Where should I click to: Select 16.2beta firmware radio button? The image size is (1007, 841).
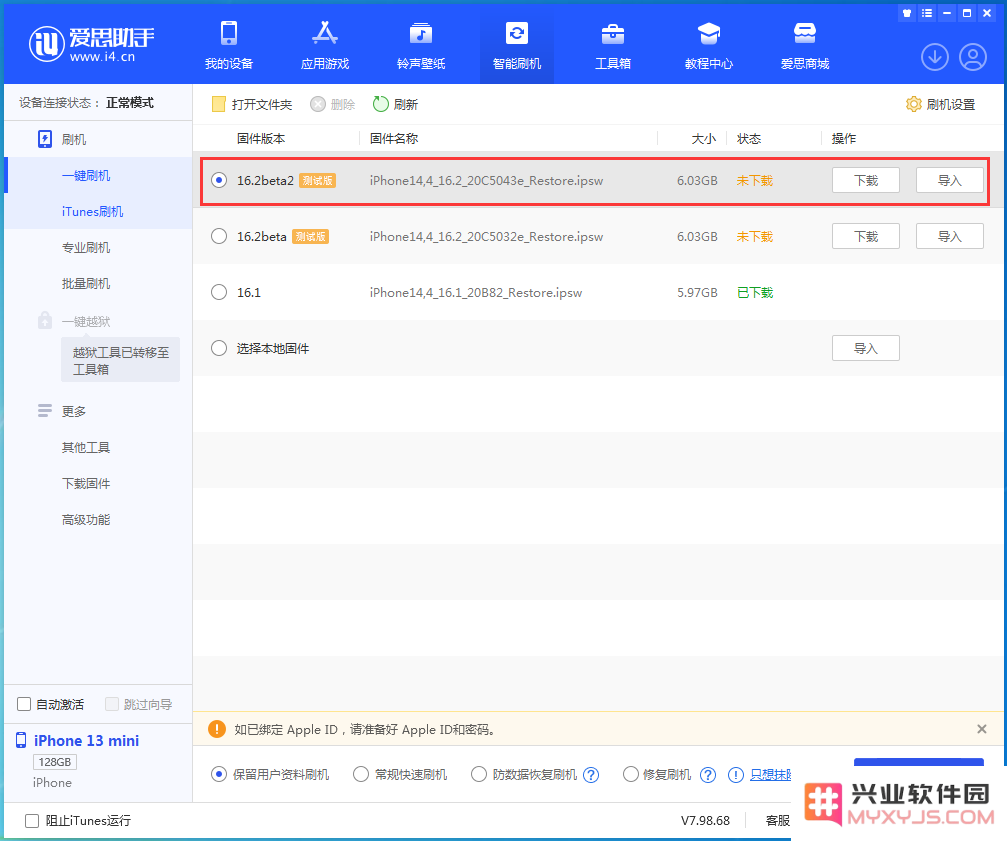[219, 236]
